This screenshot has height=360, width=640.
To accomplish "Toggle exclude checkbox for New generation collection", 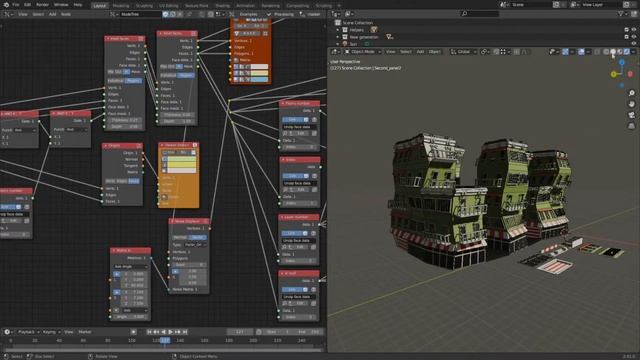I will (627, 37).
